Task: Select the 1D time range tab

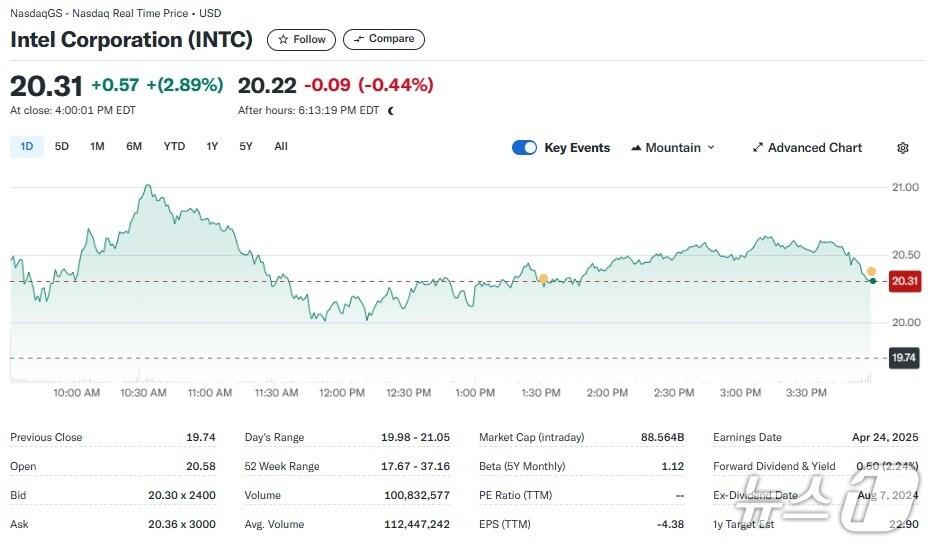Action: click(27, 147)
